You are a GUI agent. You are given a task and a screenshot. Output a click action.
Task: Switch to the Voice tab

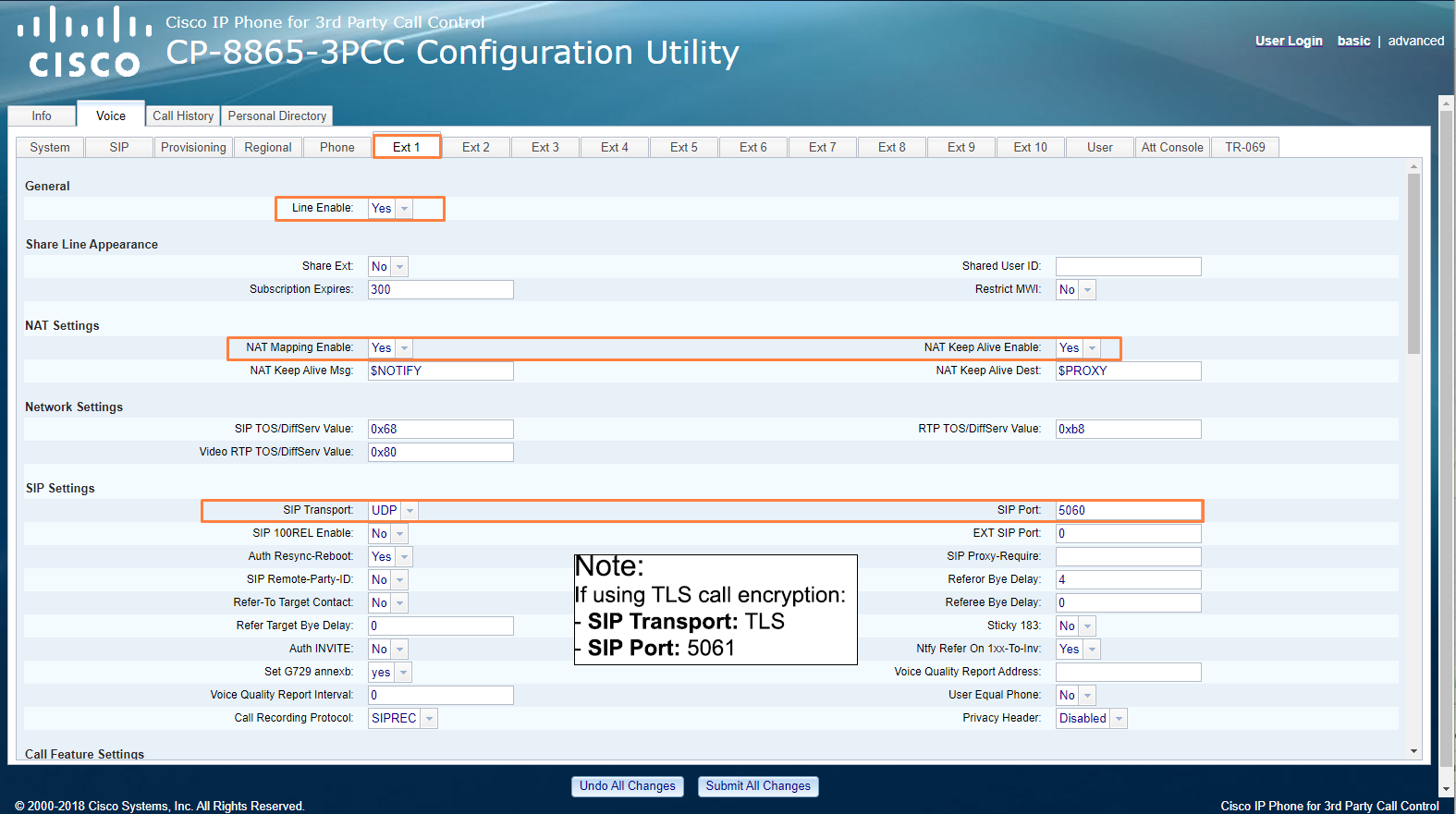pos(111,115)
